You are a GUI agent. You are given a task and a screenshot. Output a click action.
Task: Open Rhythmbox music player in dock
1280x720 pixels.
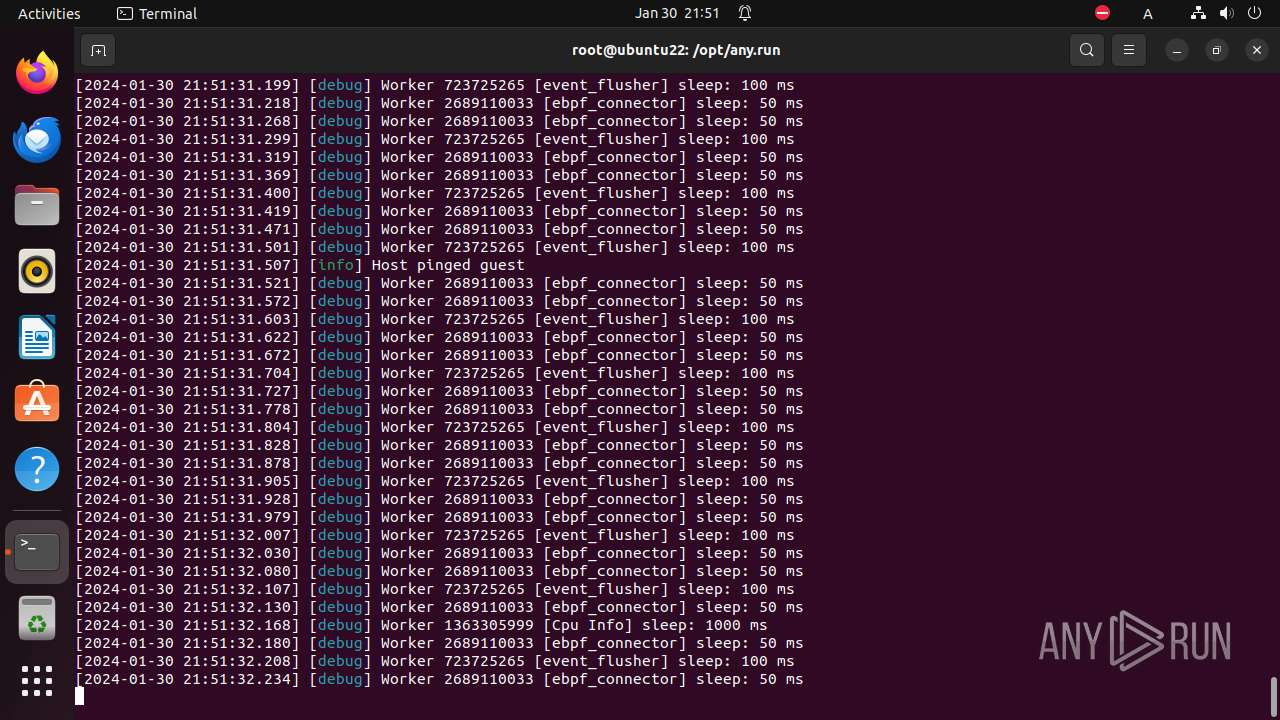[37, 271]
